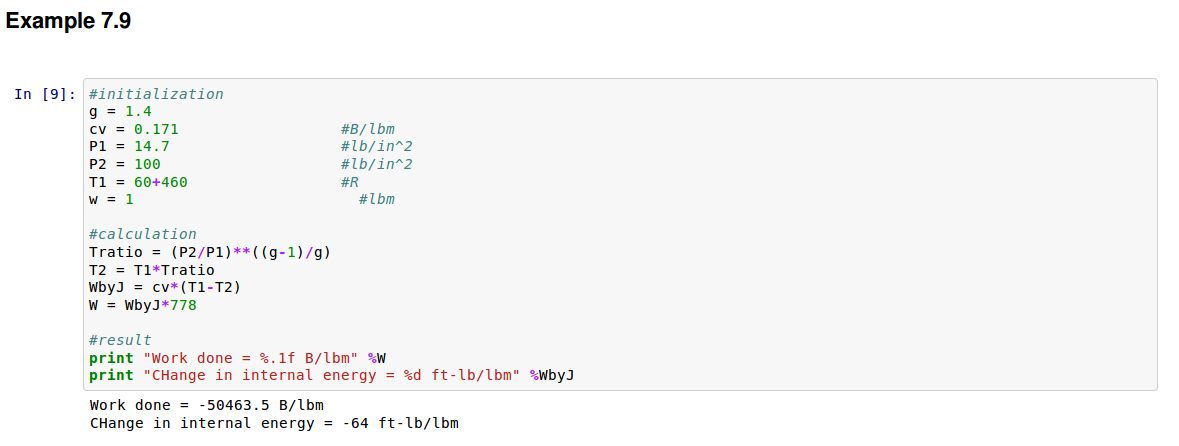Click the P2 = 100 assignment

click(125, 164)
